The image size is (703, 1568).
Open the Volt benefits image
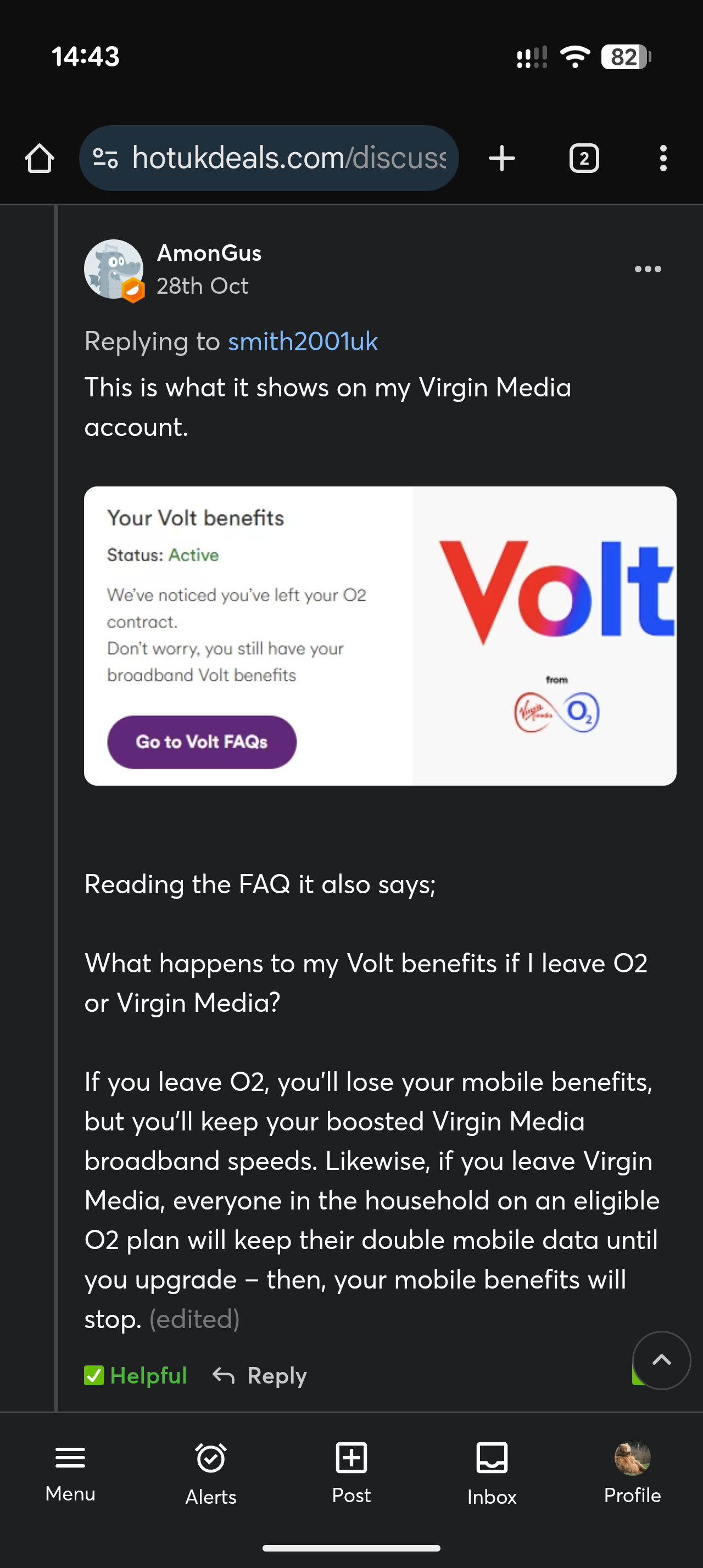point(380,635)
